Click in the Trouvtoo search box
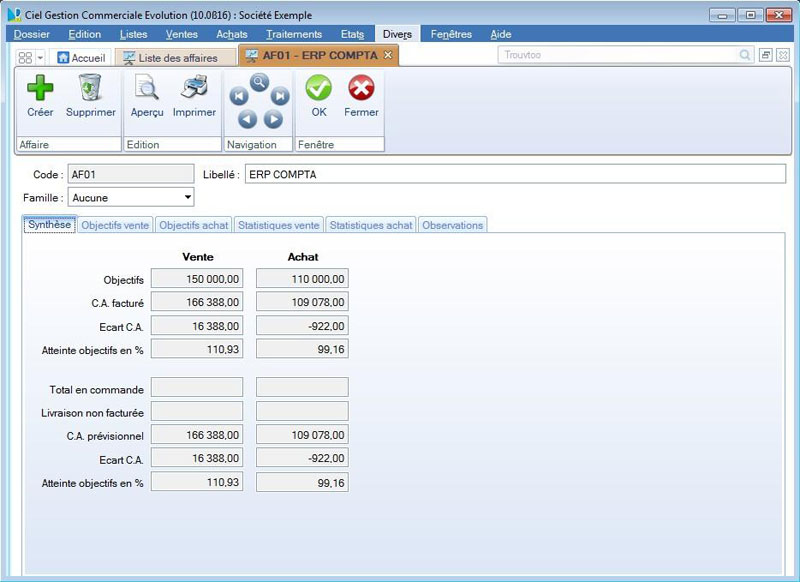 click(x=620, y=55)
